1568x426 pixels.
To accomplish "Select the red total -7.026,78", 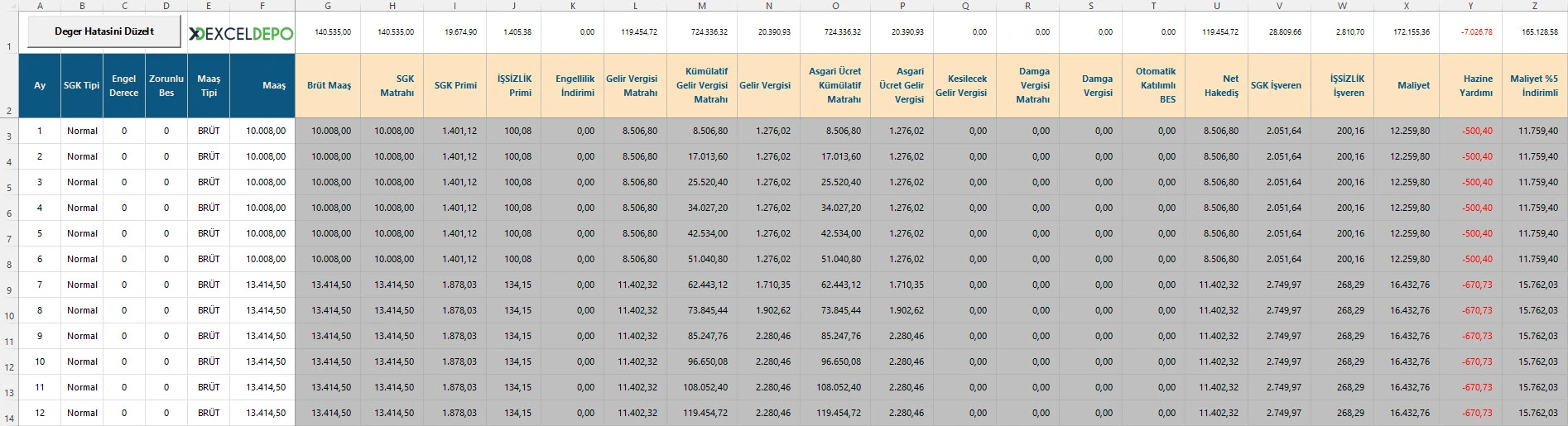I will tap(1471, 32).
